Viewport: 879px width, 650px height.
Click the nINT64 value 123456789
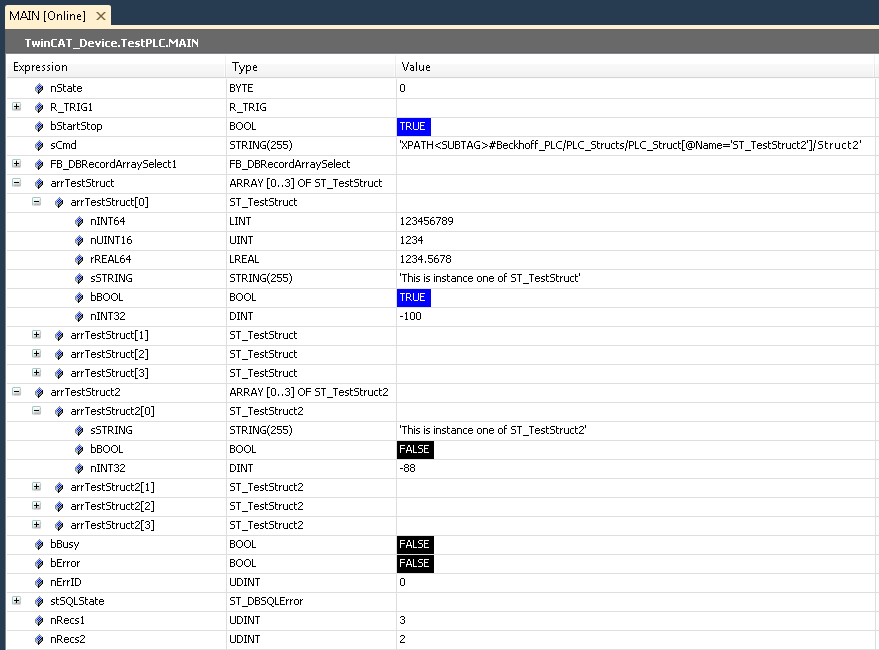427,222
